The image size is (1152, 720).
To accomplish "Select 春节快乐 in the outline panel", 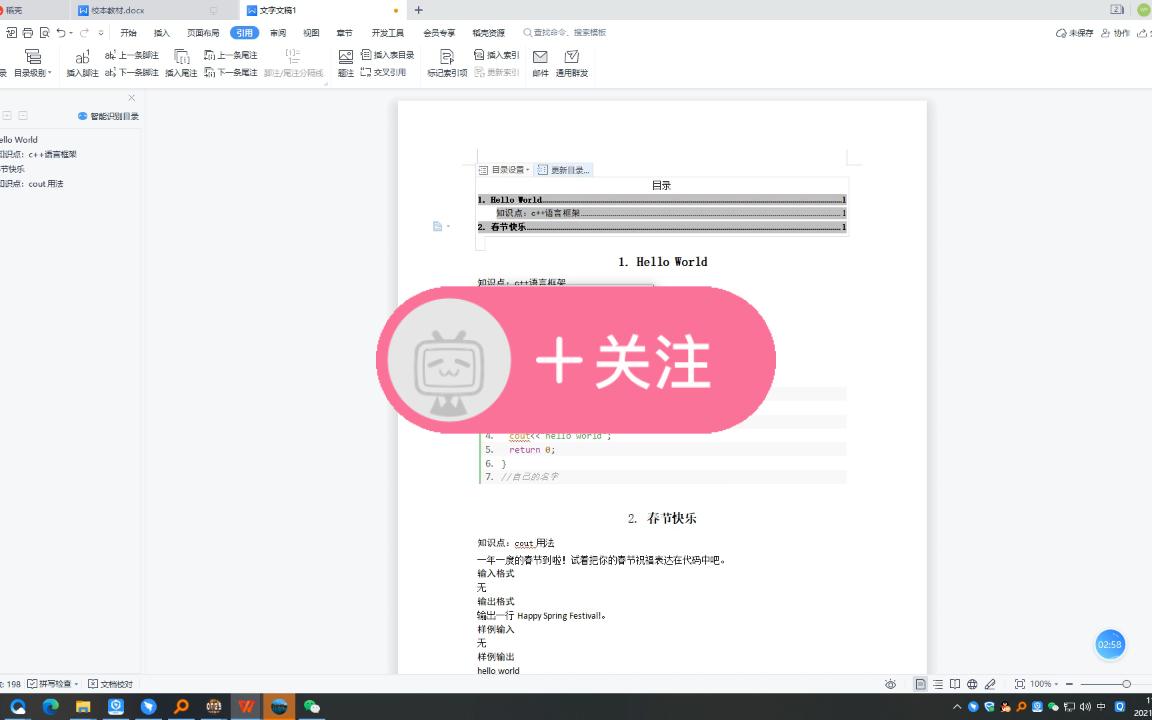I will click(x=15, y=168).
